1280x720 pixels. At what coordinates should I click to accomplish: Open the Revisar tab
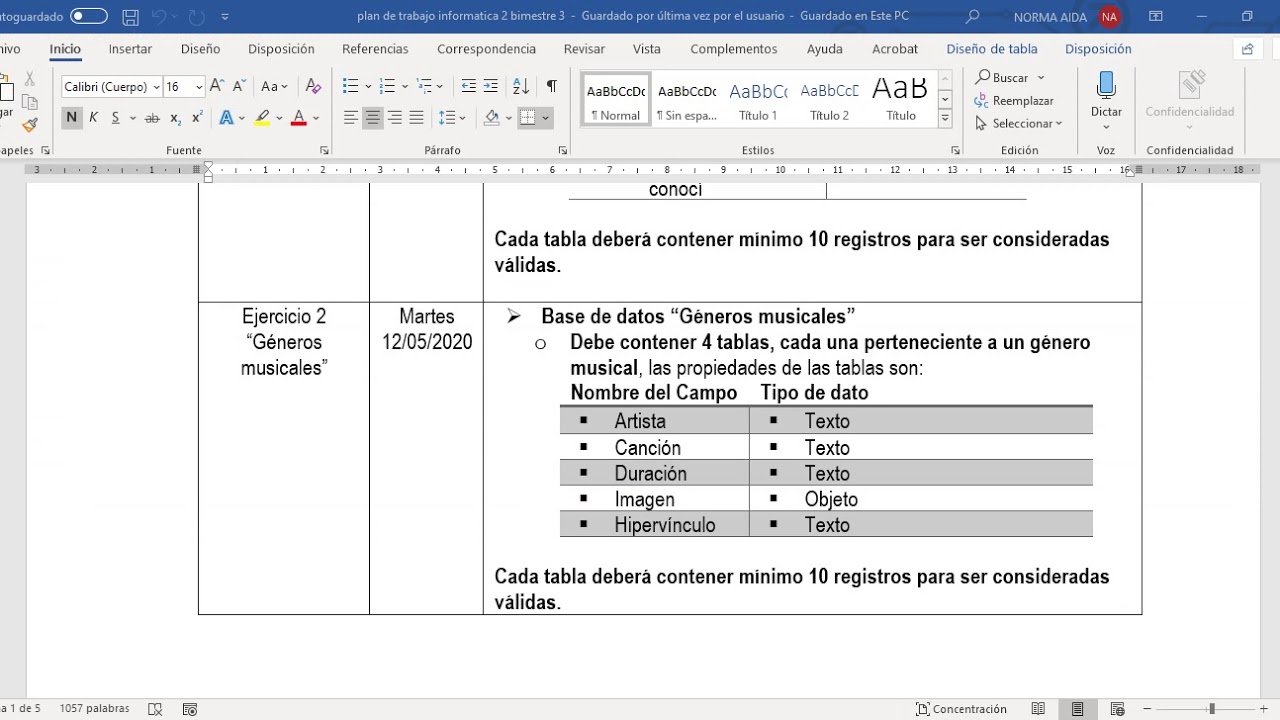[584, 49]
